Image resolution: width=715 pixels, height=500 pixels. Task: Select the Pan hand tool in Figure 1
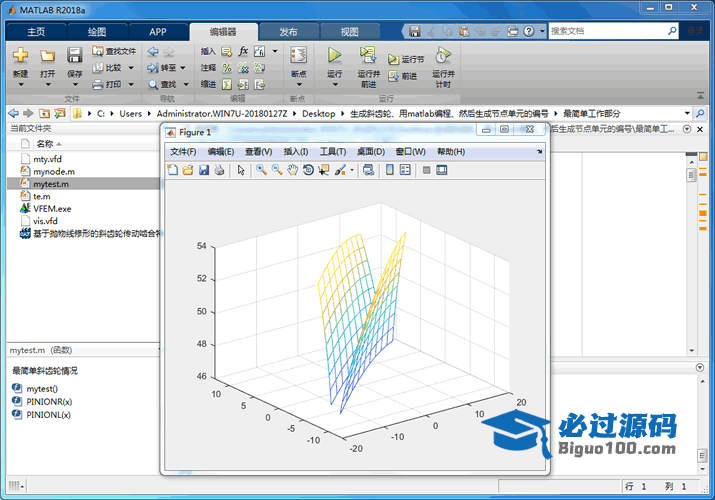[292, 170]
